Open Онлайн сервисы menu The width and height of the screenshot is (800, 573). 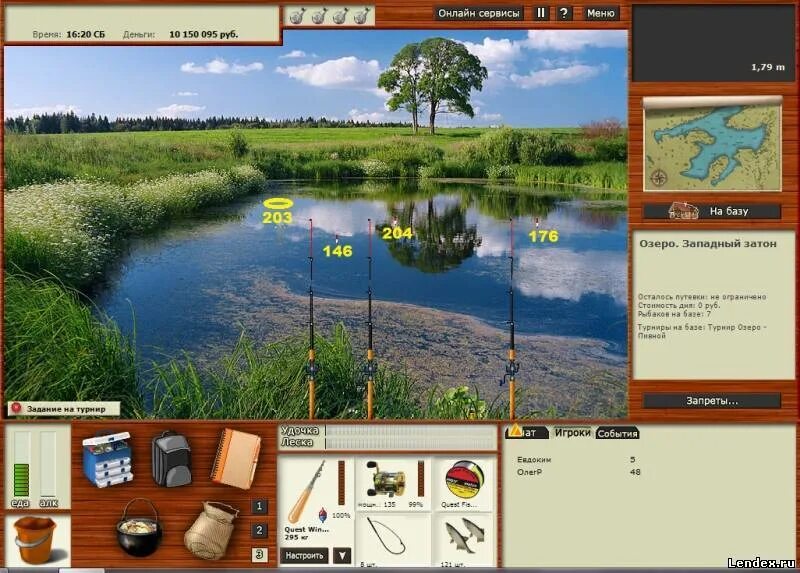tap(479, 13)
